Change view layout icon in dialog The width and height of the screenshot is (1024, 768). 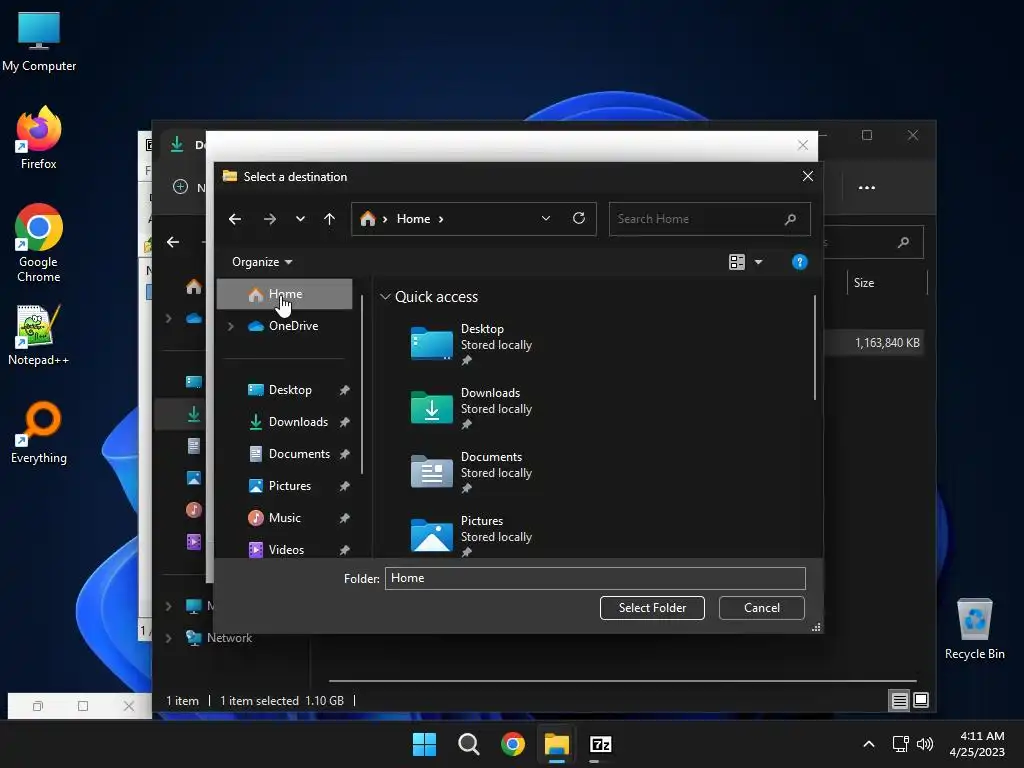(x=737, y=262)
